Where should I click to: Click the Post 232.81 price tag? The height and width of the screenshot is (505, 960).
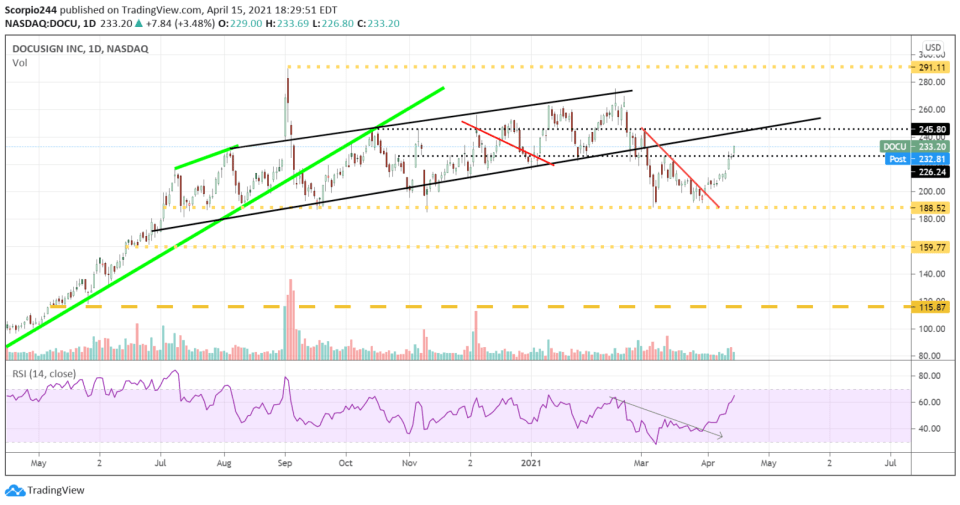[x=917, y=159]
